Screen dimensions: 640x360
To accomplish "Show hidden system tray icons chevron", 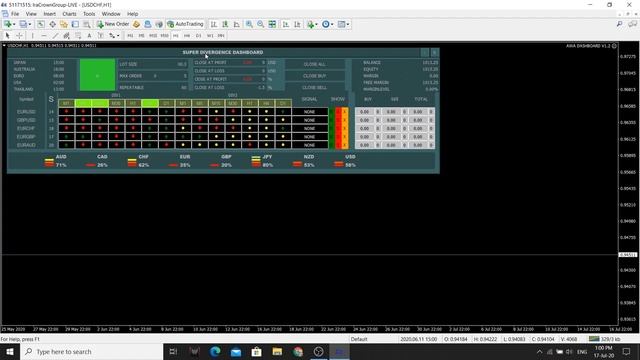I will (539, 351).
